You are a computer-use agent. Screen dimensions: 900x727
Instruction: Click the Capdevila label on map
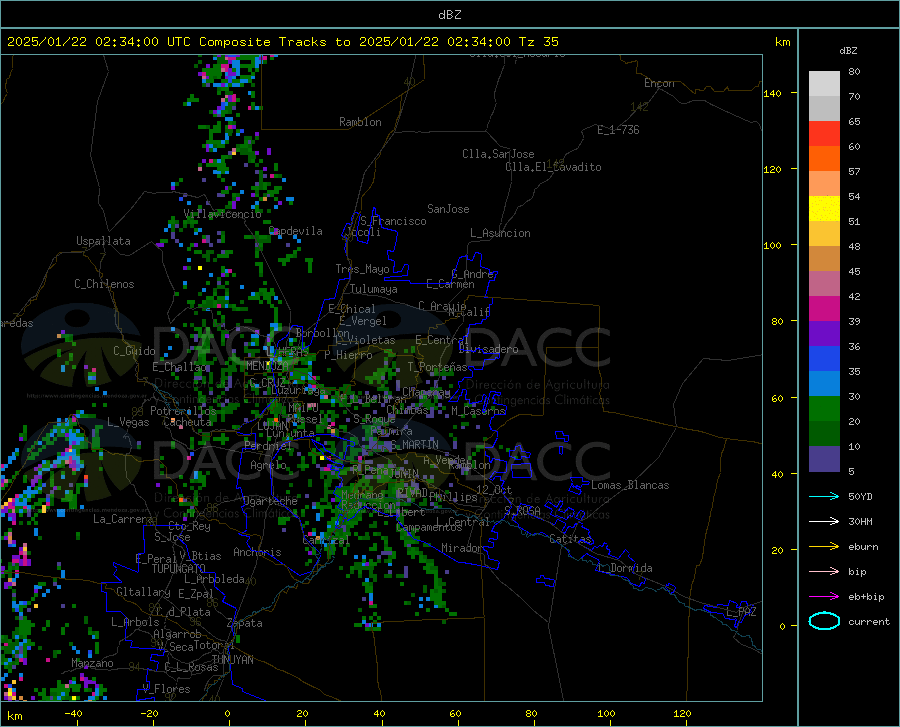tap(296, 231)
